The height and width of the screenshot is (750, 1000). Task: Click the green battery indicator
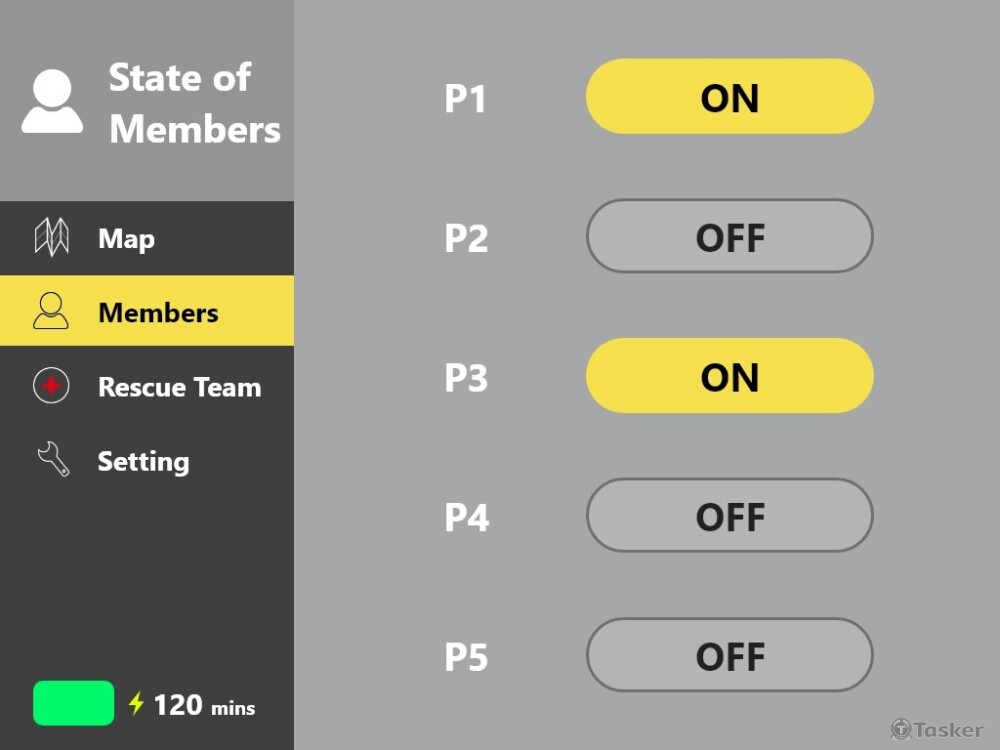tap(74, 703)
